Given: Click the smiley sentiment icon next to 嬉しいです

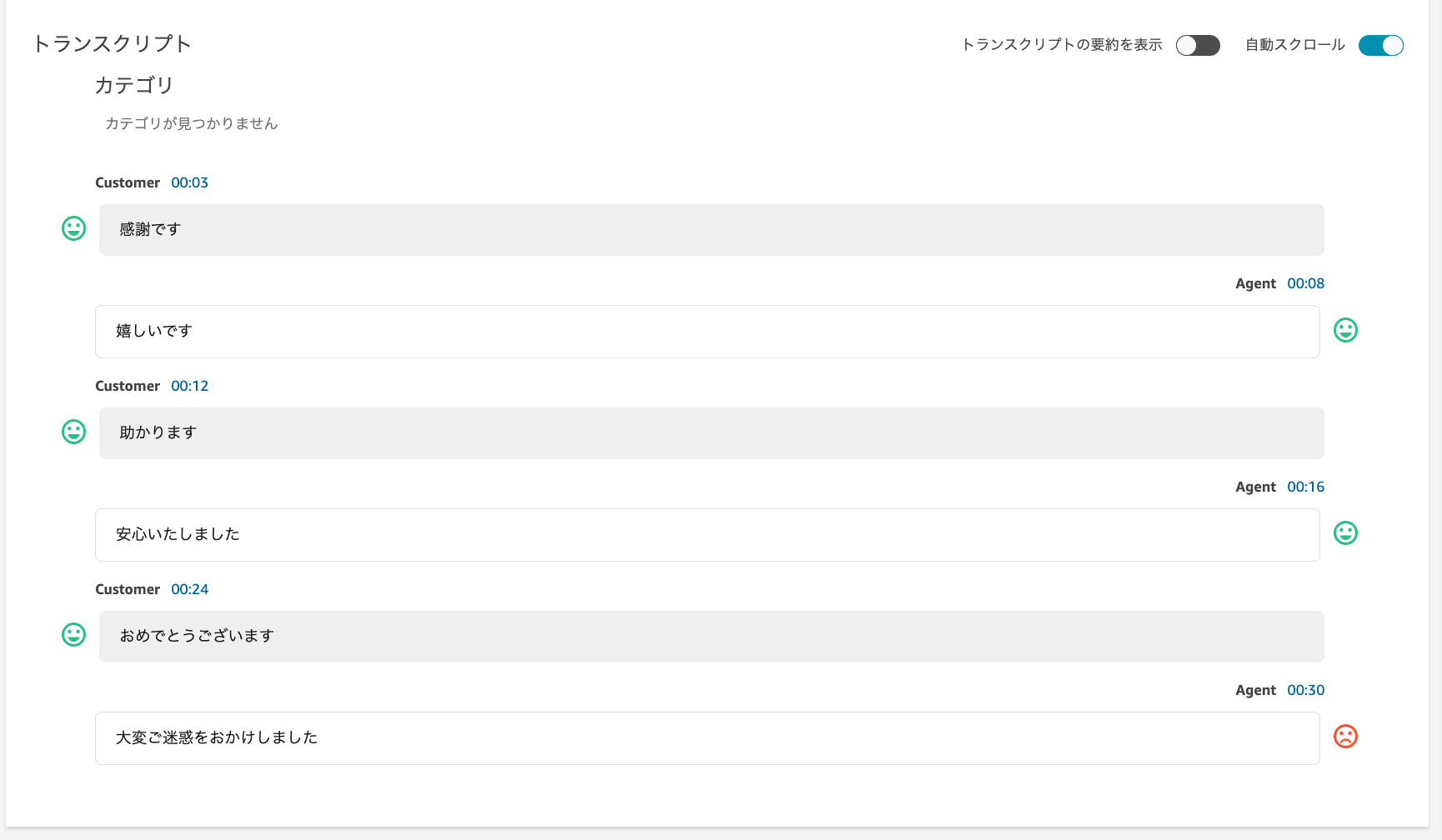Looking at the screenshot, I should tap(1345, 330).
